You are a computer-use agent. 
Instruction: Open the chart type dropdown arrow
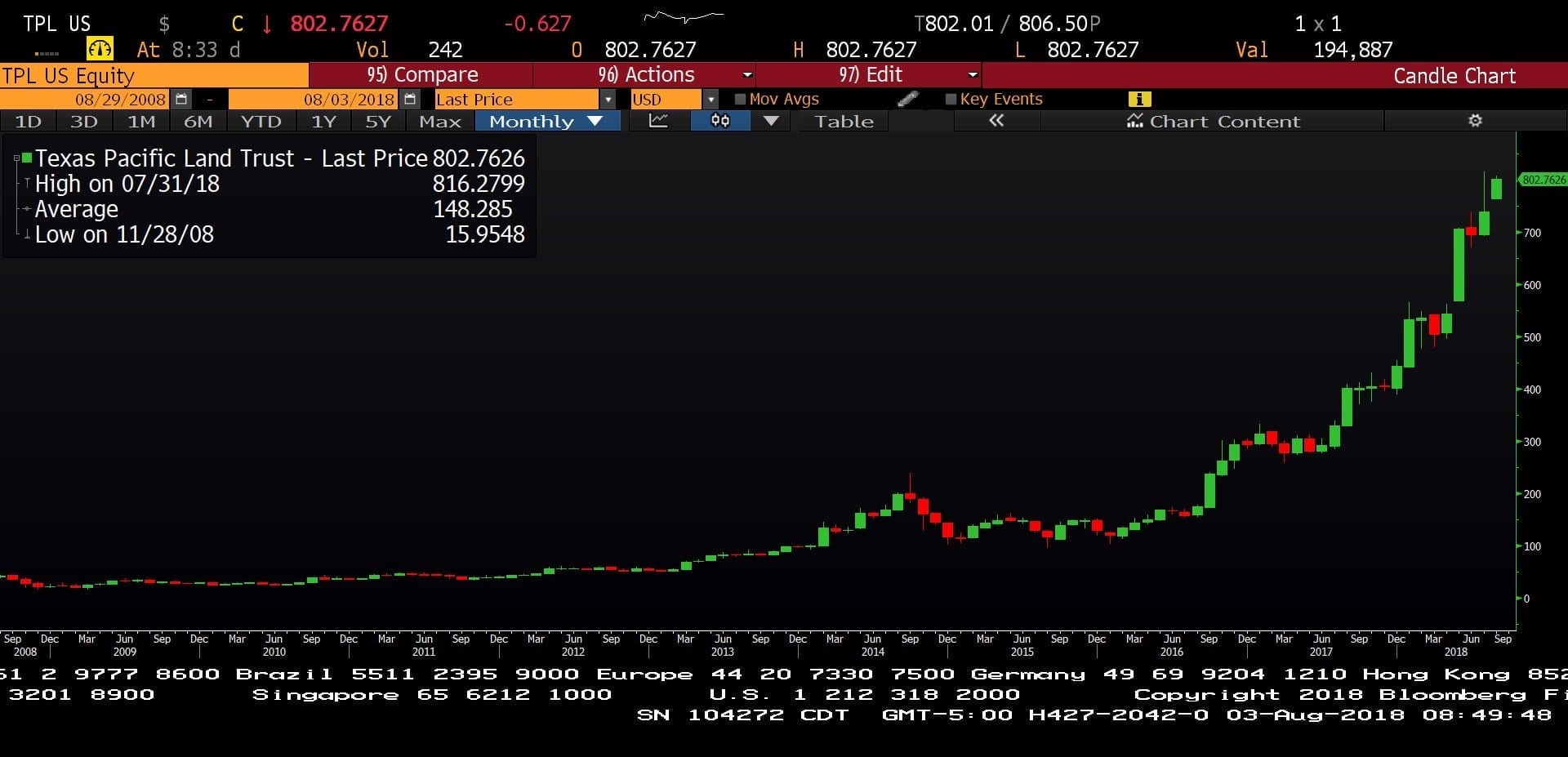(x=771, y=121)
